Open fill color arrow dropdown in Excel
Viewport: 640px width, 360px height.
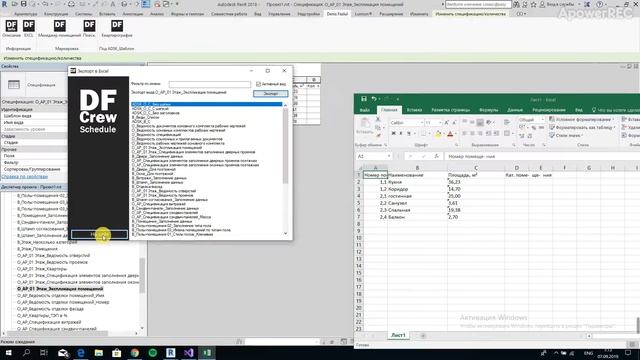pyautogui.click(x=444, y=133)
